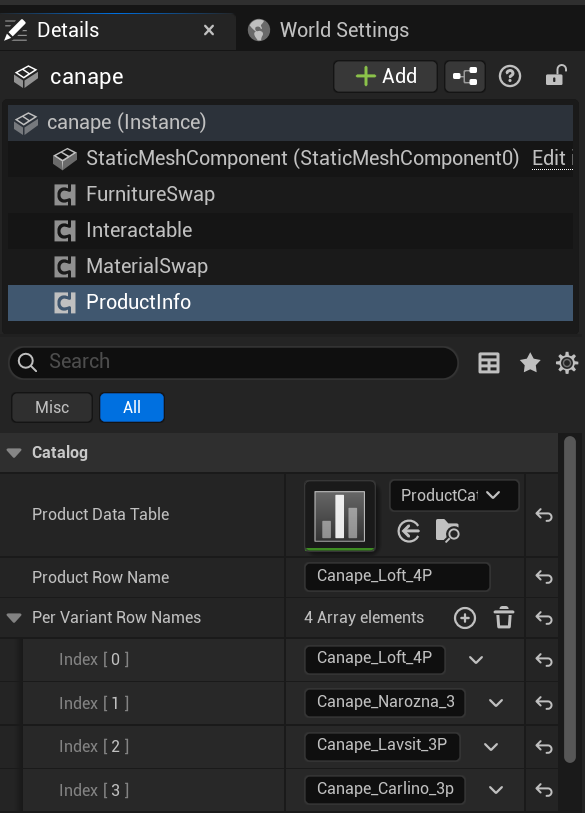Browse to asset in Content Browser icon
The height and width of the screenshot is (813, 585).
pyautogui.click(x=447, y=531)
